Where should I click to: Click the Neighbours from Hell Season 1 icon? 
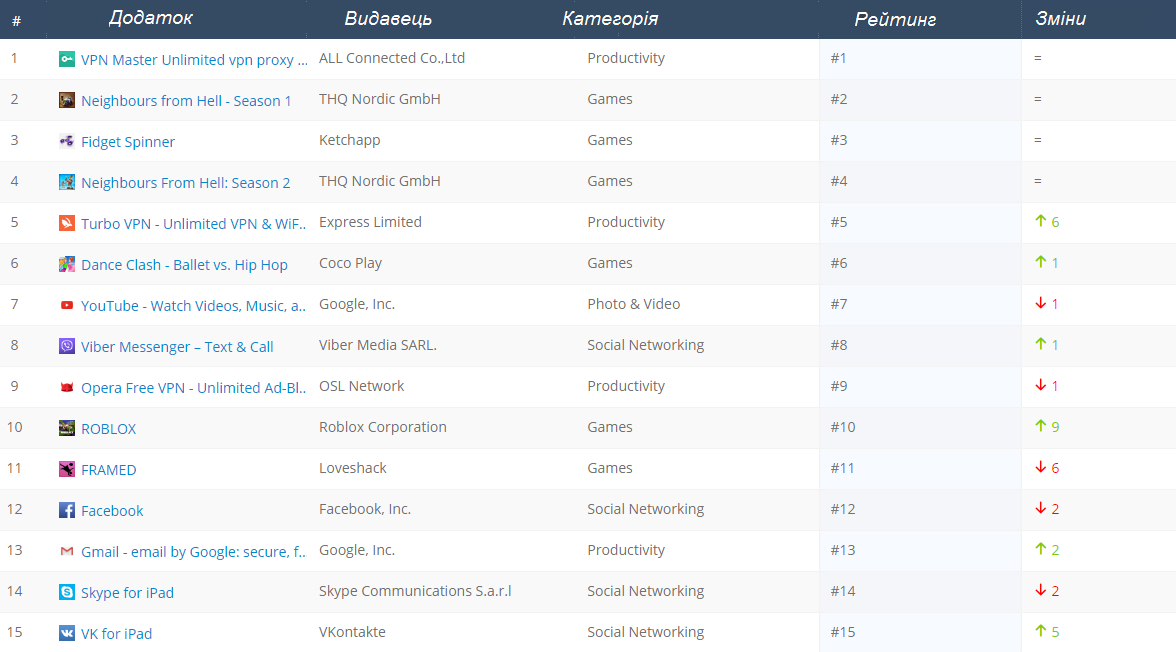click(x=67, y=100)
